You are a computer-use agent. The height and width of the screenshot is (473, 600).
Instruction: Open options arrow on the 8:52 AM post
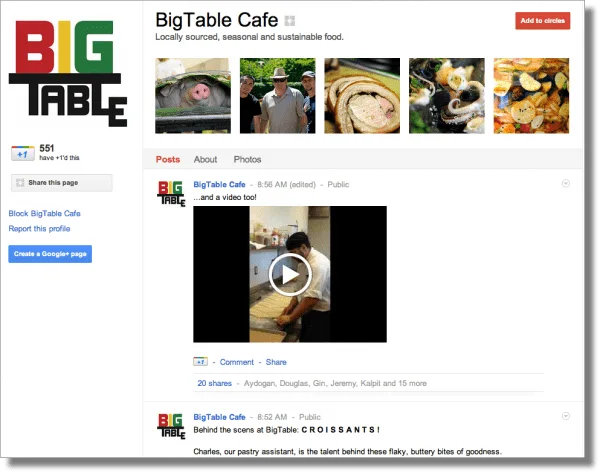point(566,416)
